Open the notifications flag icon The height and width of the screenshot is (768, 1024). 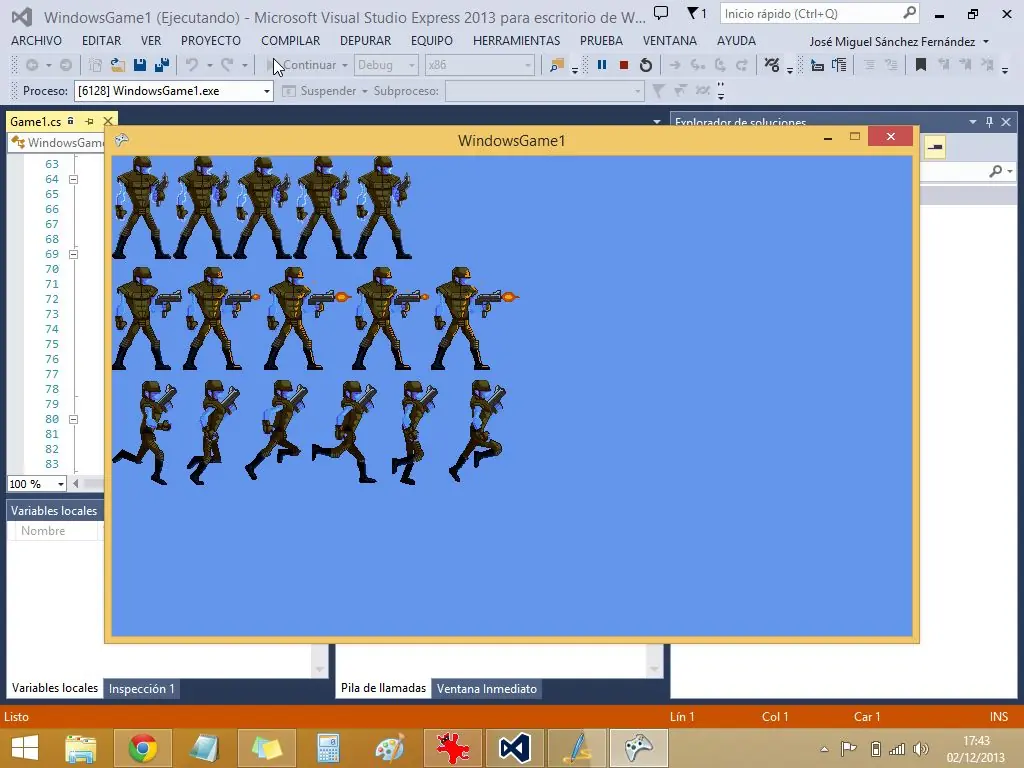(x=695, y=13)
